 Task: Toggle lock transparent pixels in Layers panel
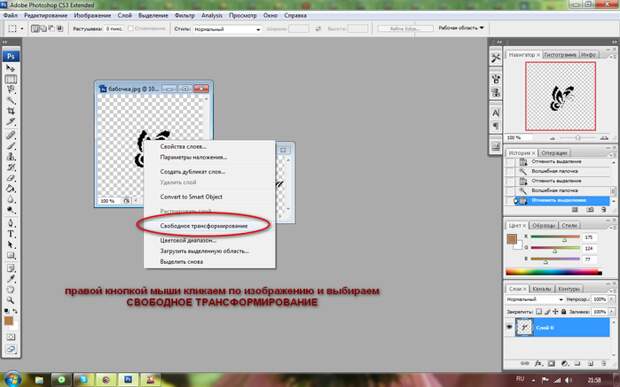pyautogui.click(x=539, y=311)
